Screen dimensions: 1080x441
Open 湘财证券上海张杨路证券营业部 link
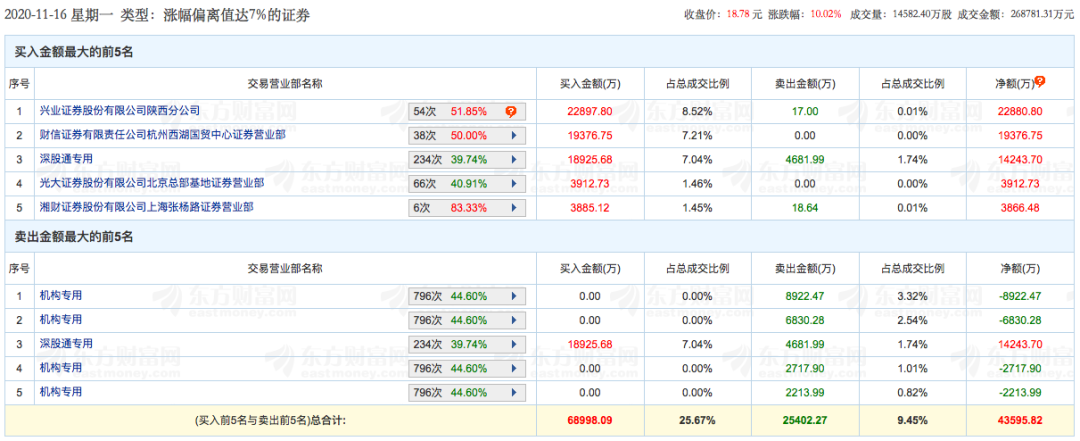point(146,207)
